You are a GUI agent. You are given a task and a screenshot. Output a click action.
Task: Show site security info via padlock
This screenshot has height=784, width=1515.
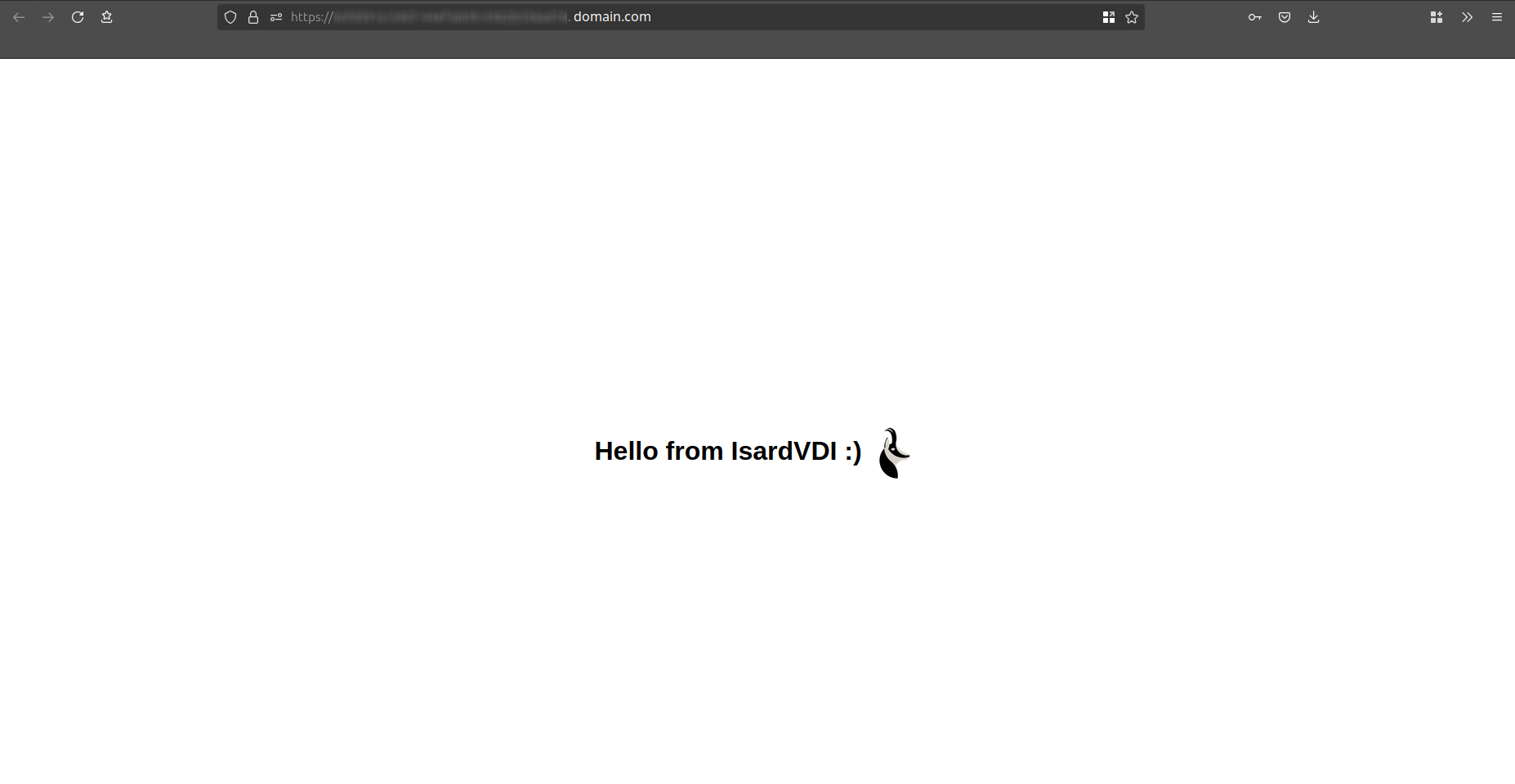coord(253,17)
